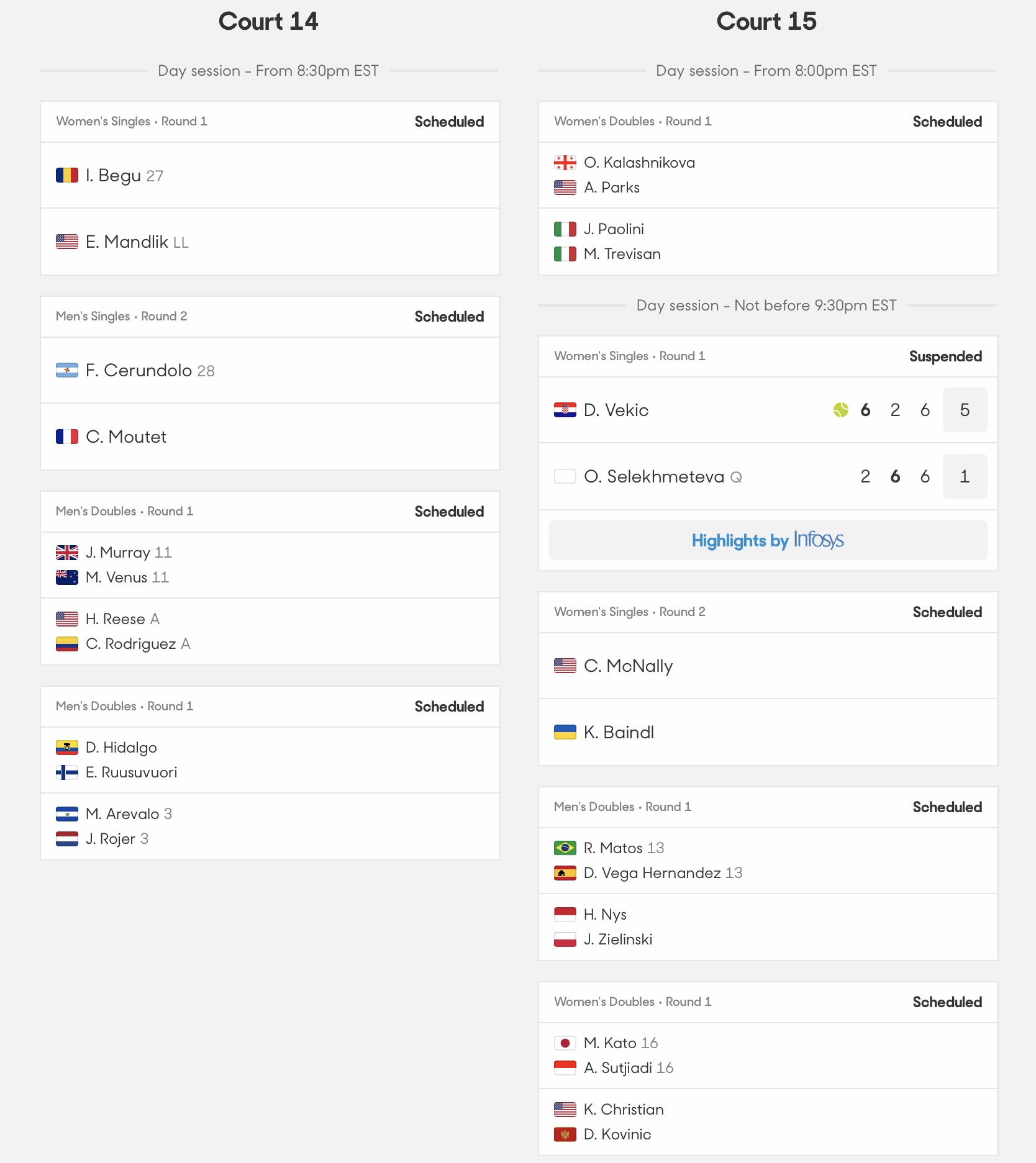Screen dimensions: 1036x1163
Task: Click the Croatian flag next to D. Vekic
Action: pyautogui.click(x=565, y=410)
